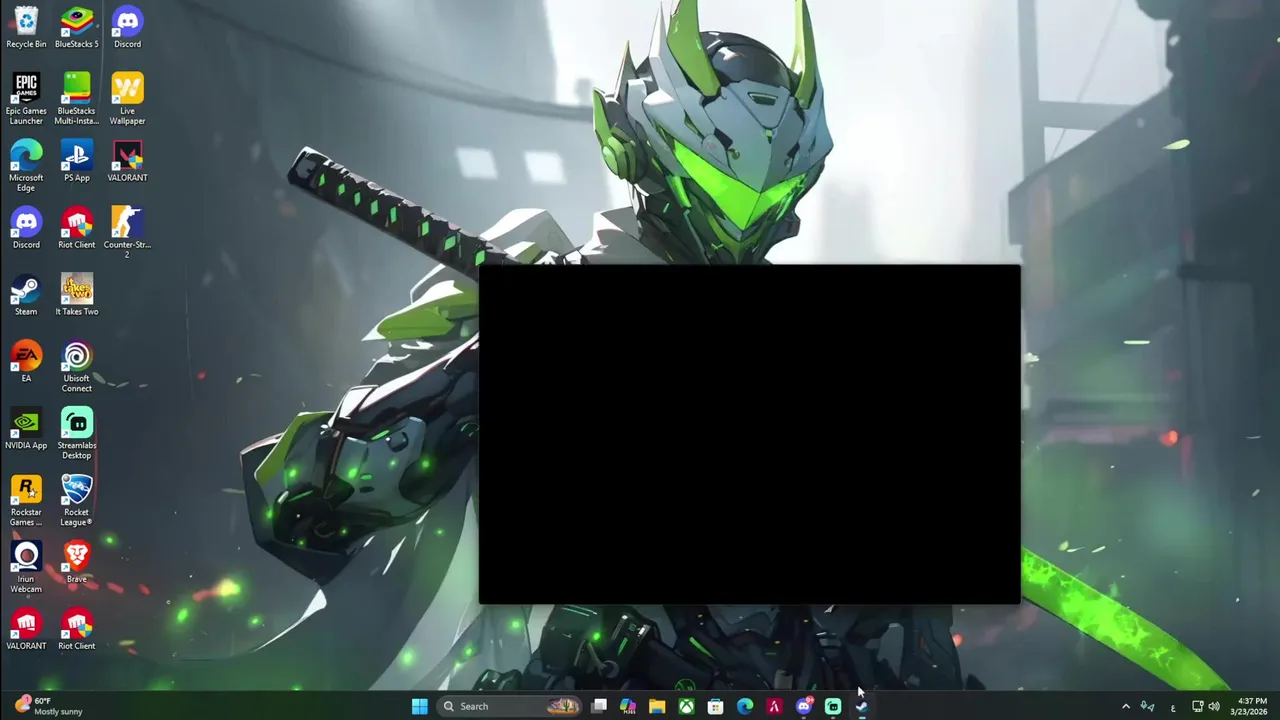Image resolution: width=1280 pixels, height=720 pixels.
Task: Show hidden system tray icons chevron
Action: point(1125,707)
